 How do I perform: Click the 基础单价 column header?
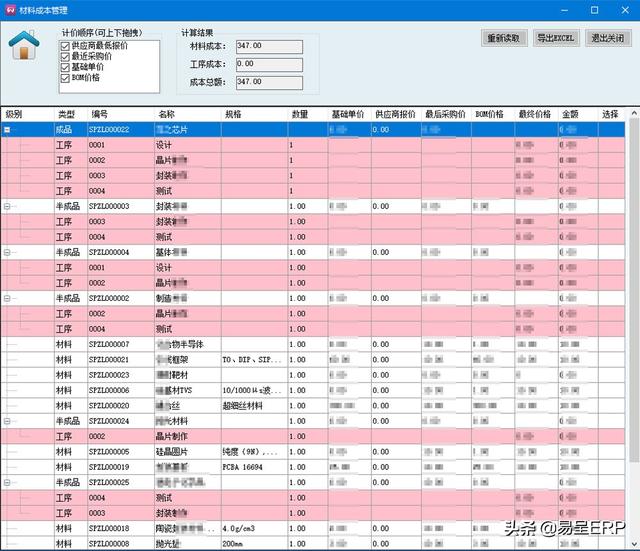pos(348,114)
